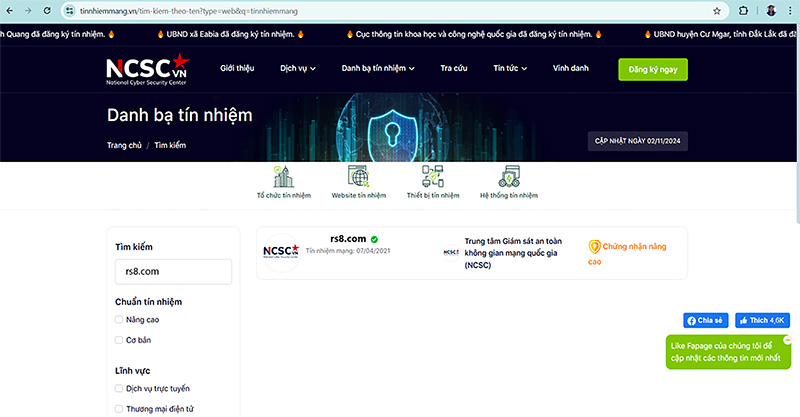Screen dimensions: 800x417
Task: Go back using browser back arrow
Action: 10,11
